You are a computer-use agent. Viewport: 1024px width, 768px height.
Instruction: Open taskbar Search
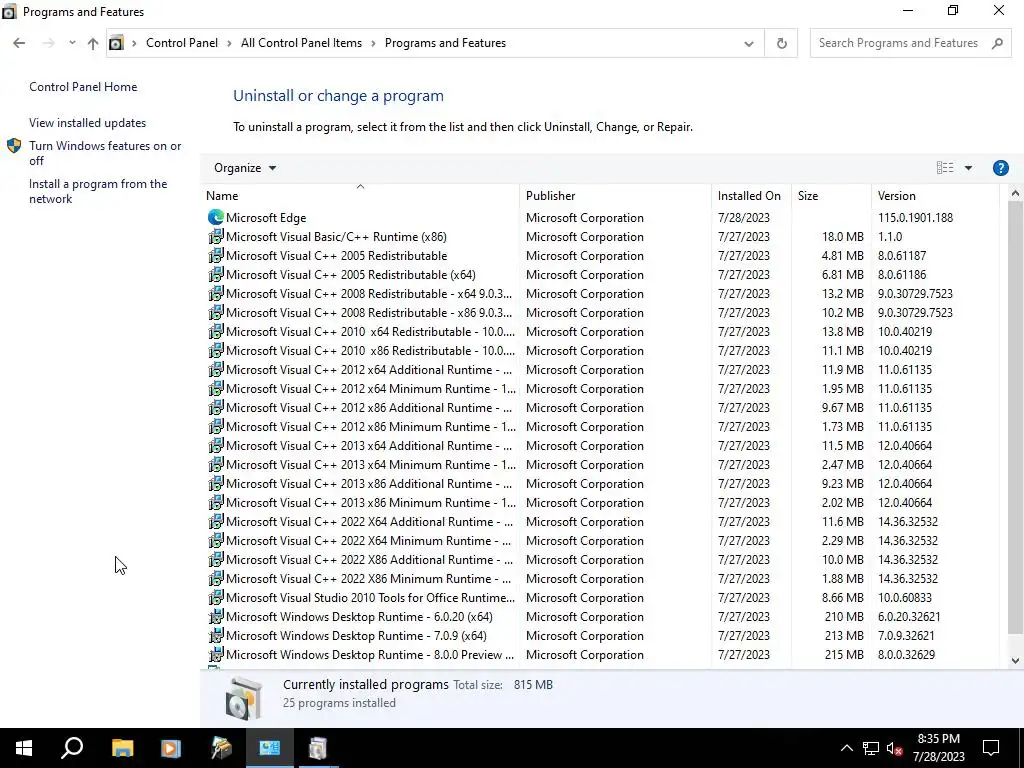pos(72,748)
